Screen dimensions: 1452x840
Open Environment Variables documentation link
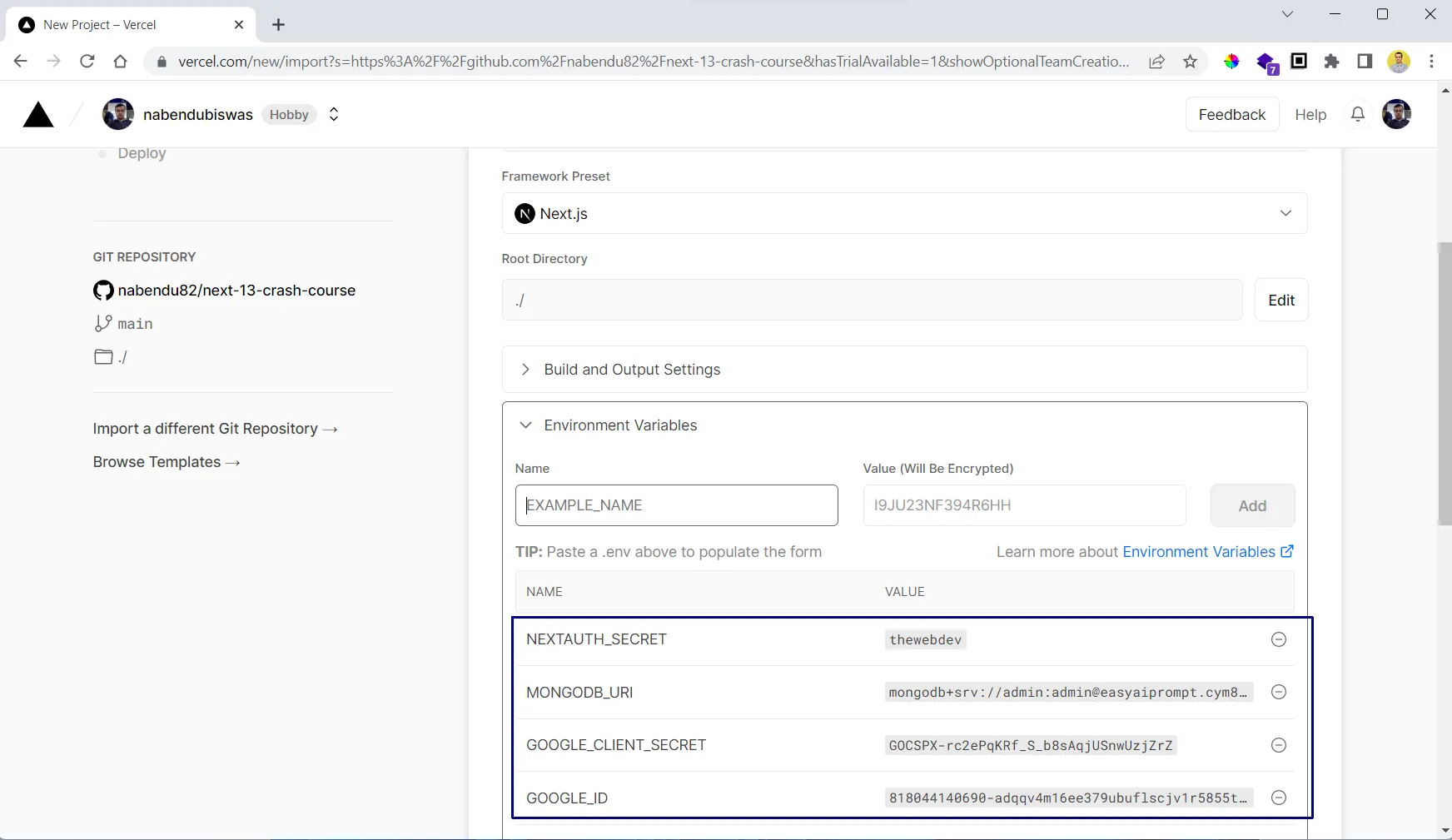[x=1208, y=552]
